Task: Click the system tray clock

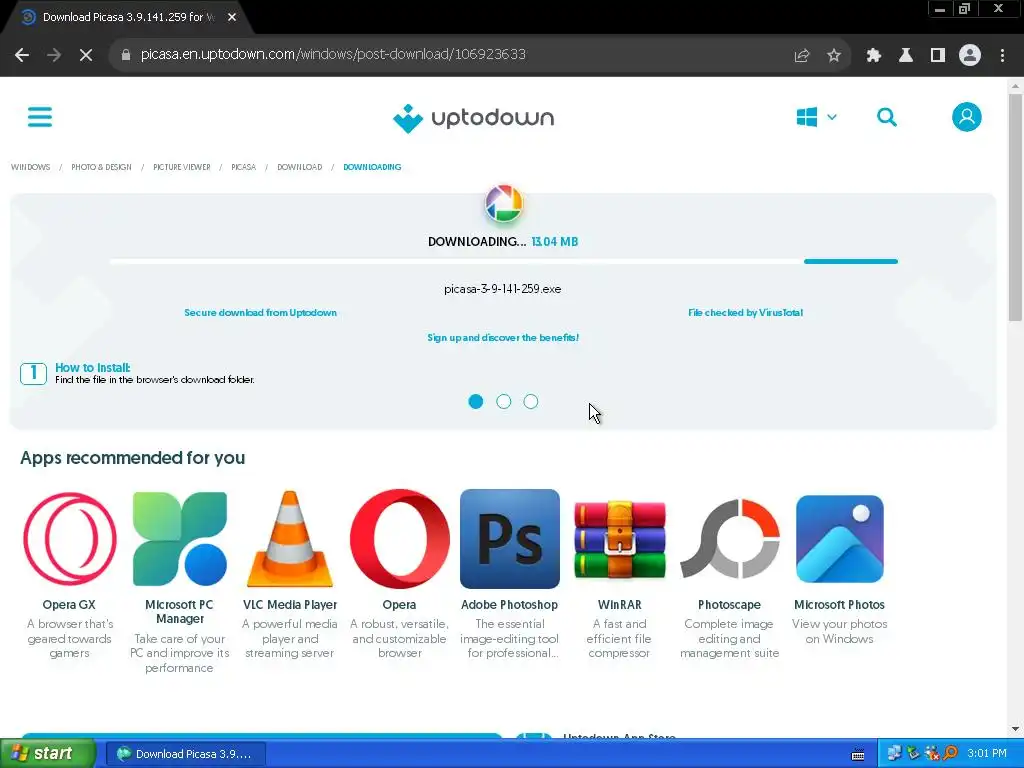Action: [x=987, y=754]
